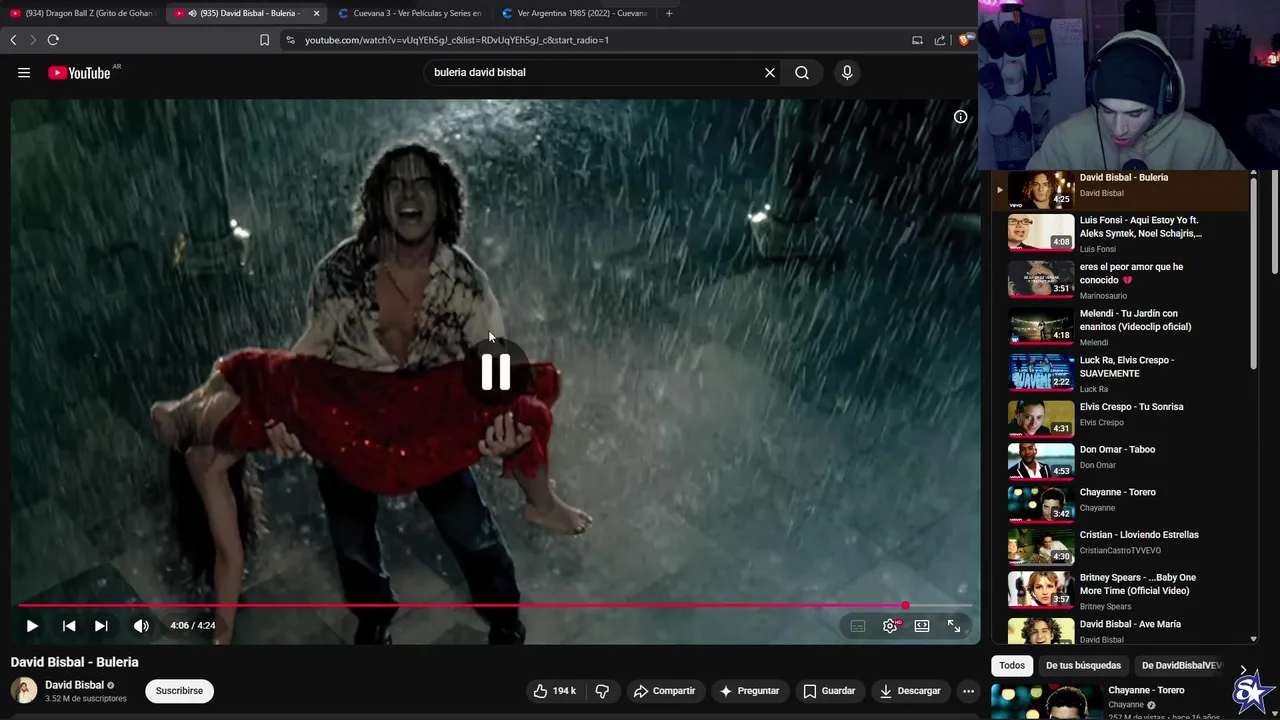Click the large pause overlay on video
Image resolution: width=1280 pixels, height=720 pixels.
tap(496, 372)
